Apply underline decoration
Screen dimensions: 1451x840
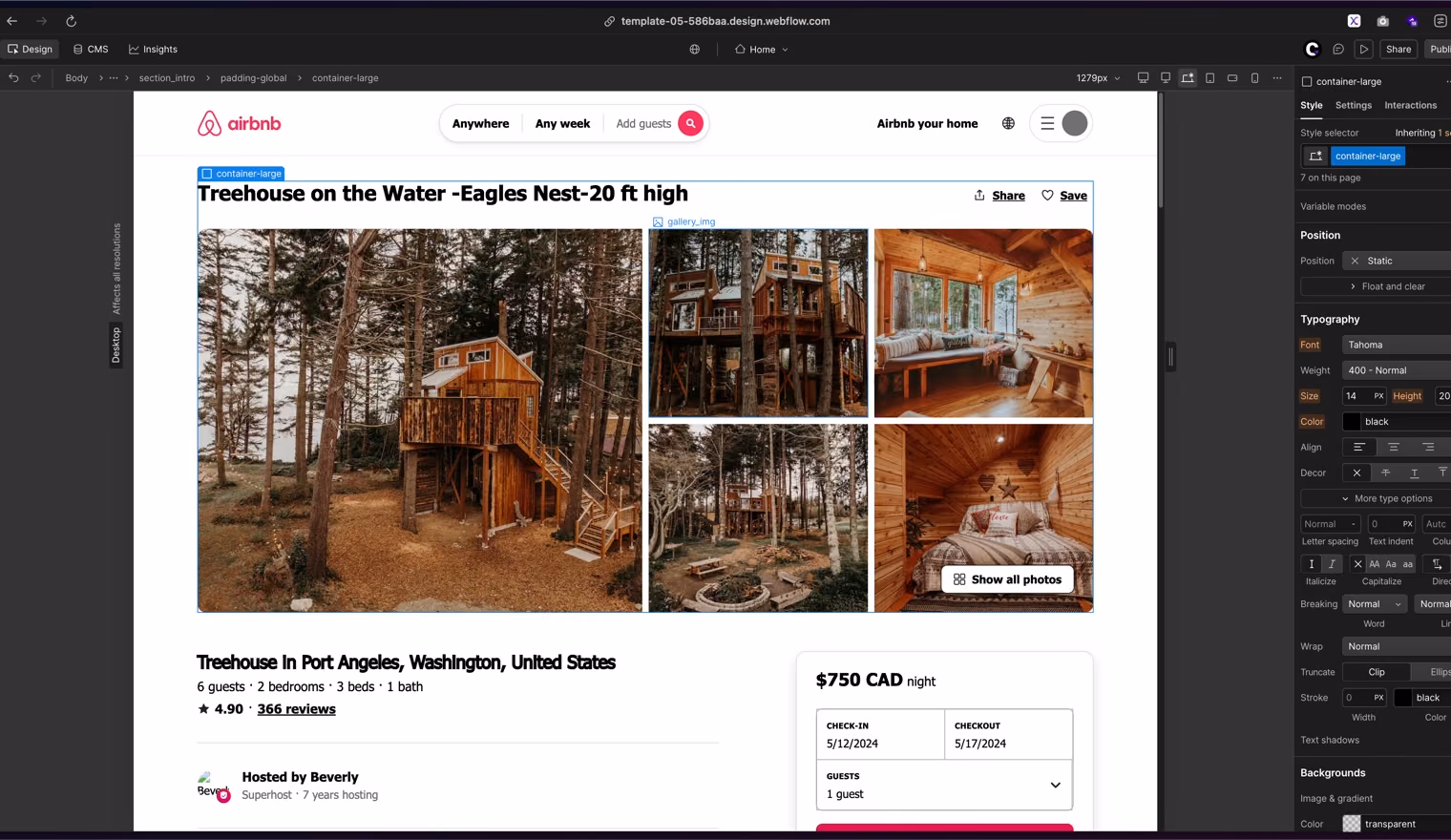(1415, 472)
